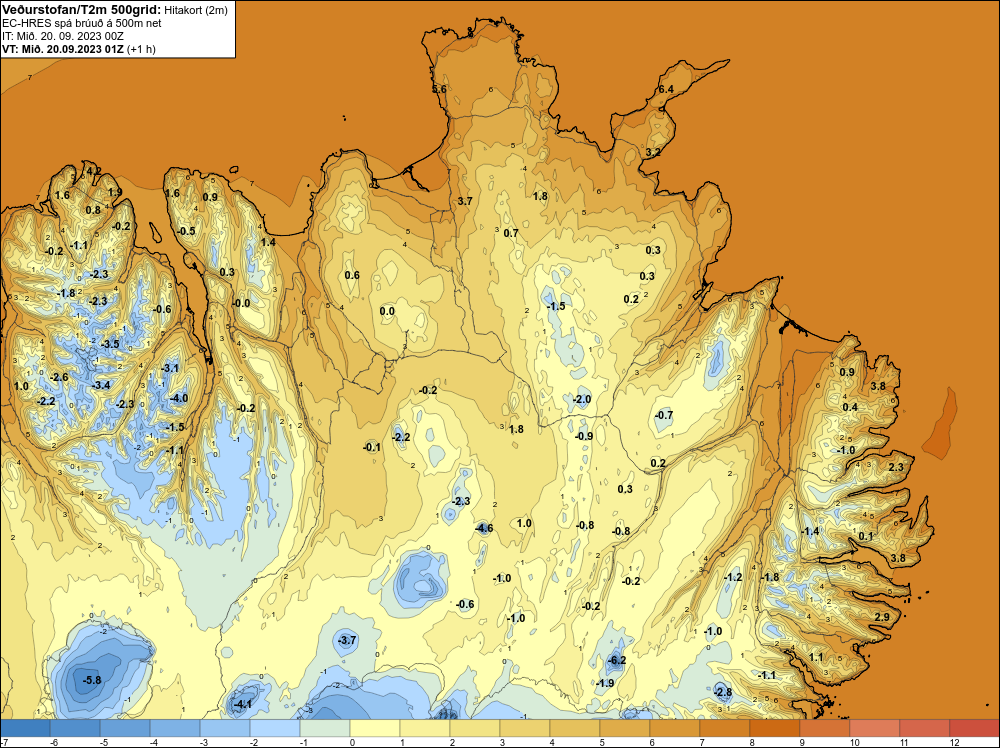Select the legend color between 7 and 8
This screenshot has width=1000, height=748.
tap(724, 728)
